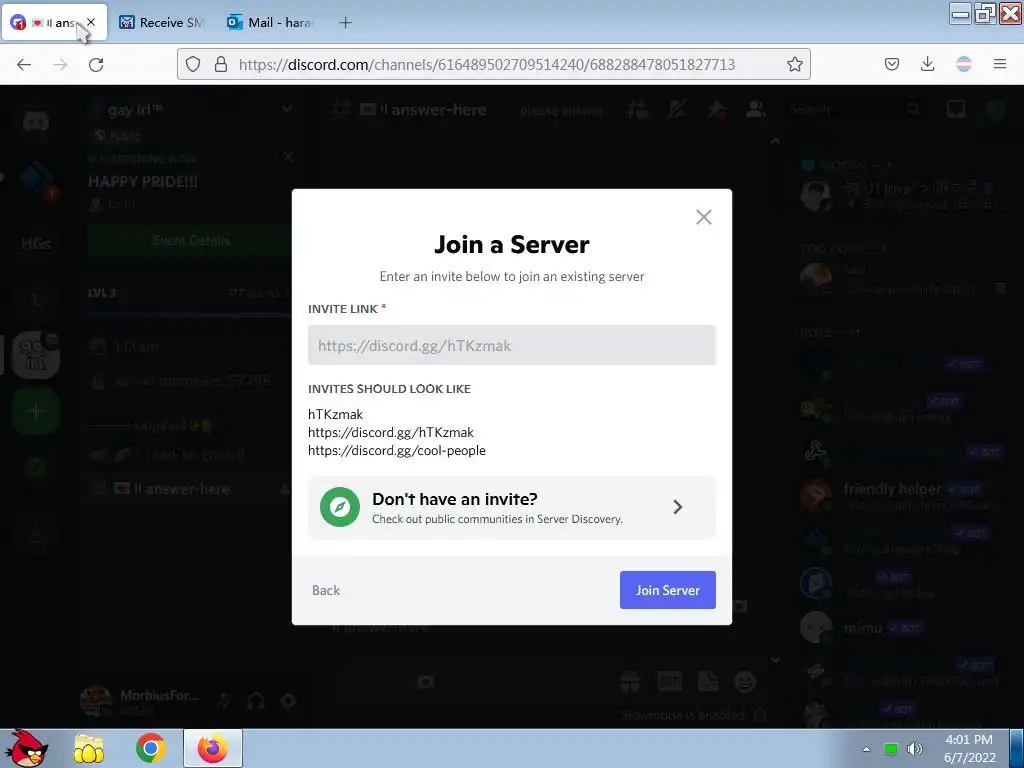1024x768 pixels.
Task: Dismiss the HAPPY PRIDE event banner
Action: (x=288, y=157)
